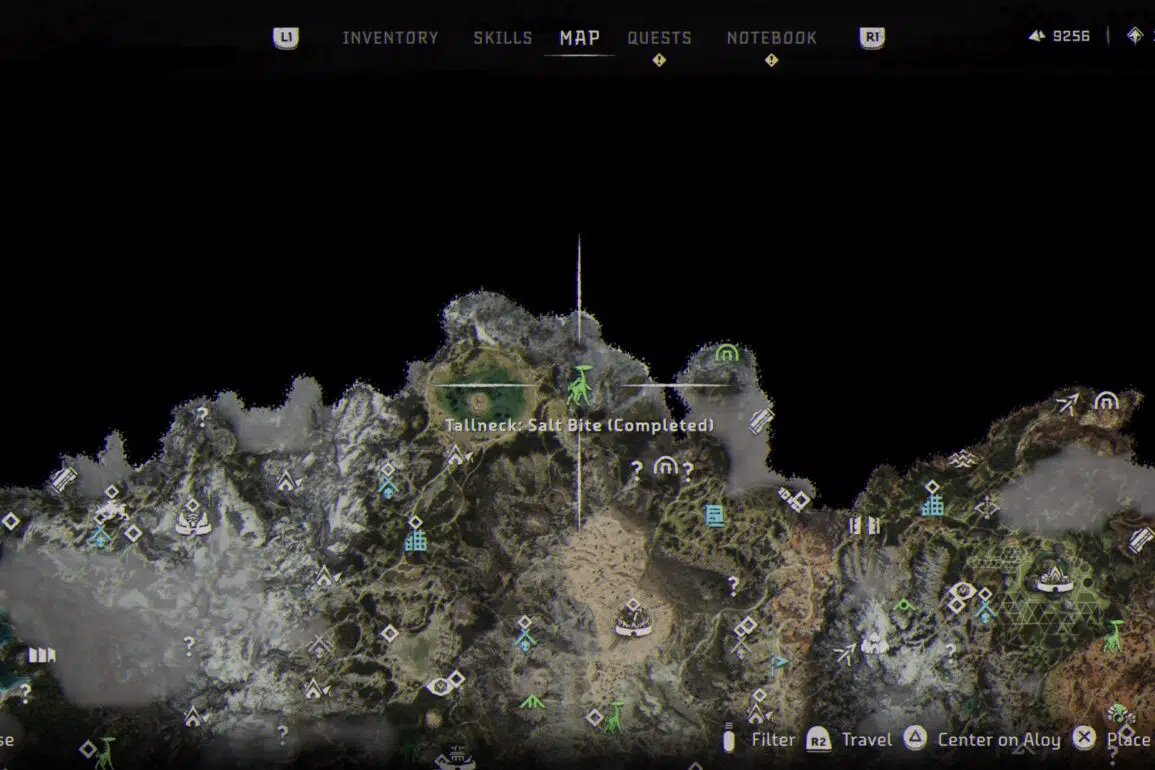Image resolution: width=1155 pixels, height=770 pixels.
Task: Click the four-way arrow diamond icon
Action: (986, 507)
